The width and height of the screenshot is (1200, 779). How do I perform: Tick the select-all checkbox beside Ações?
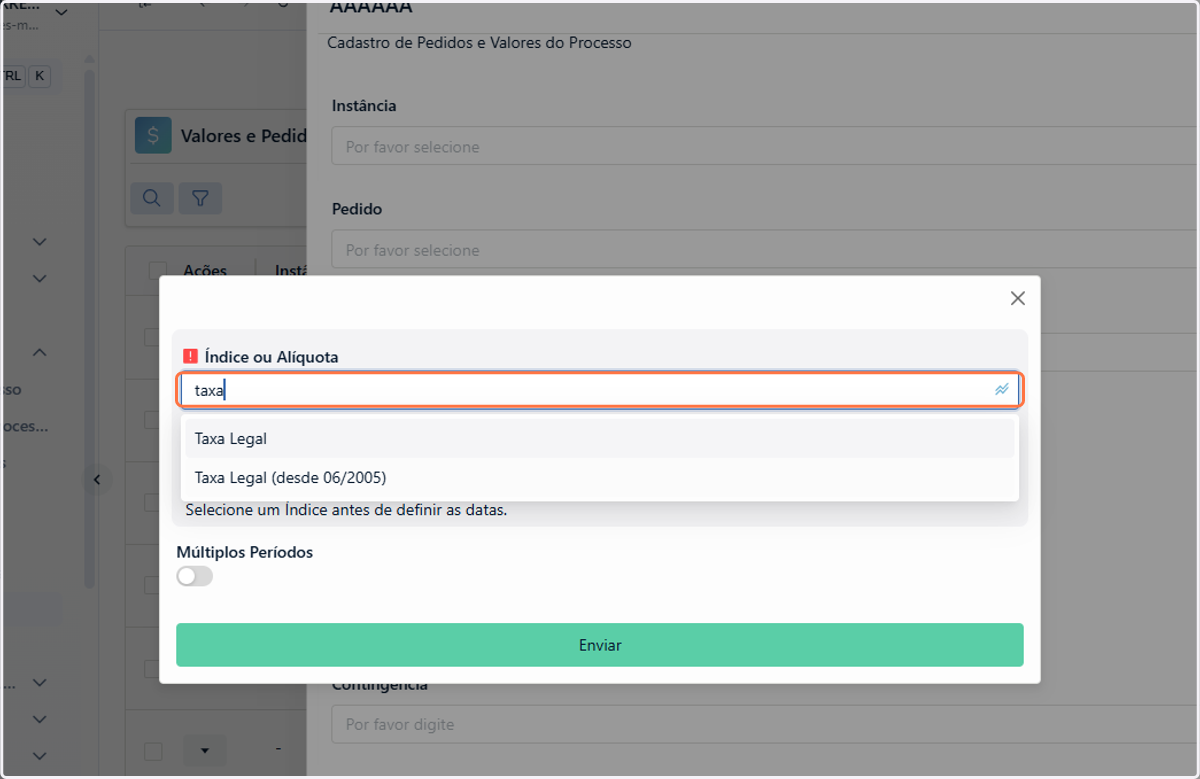157,271
